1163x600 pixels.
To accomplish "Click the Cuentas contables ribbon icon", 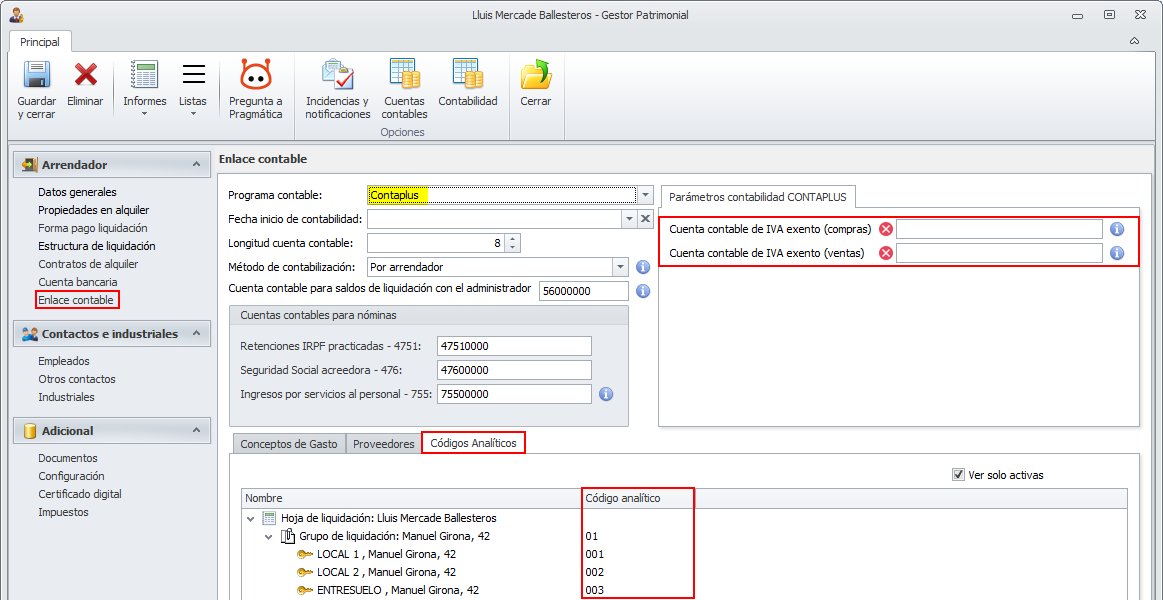I will [405, 75].
